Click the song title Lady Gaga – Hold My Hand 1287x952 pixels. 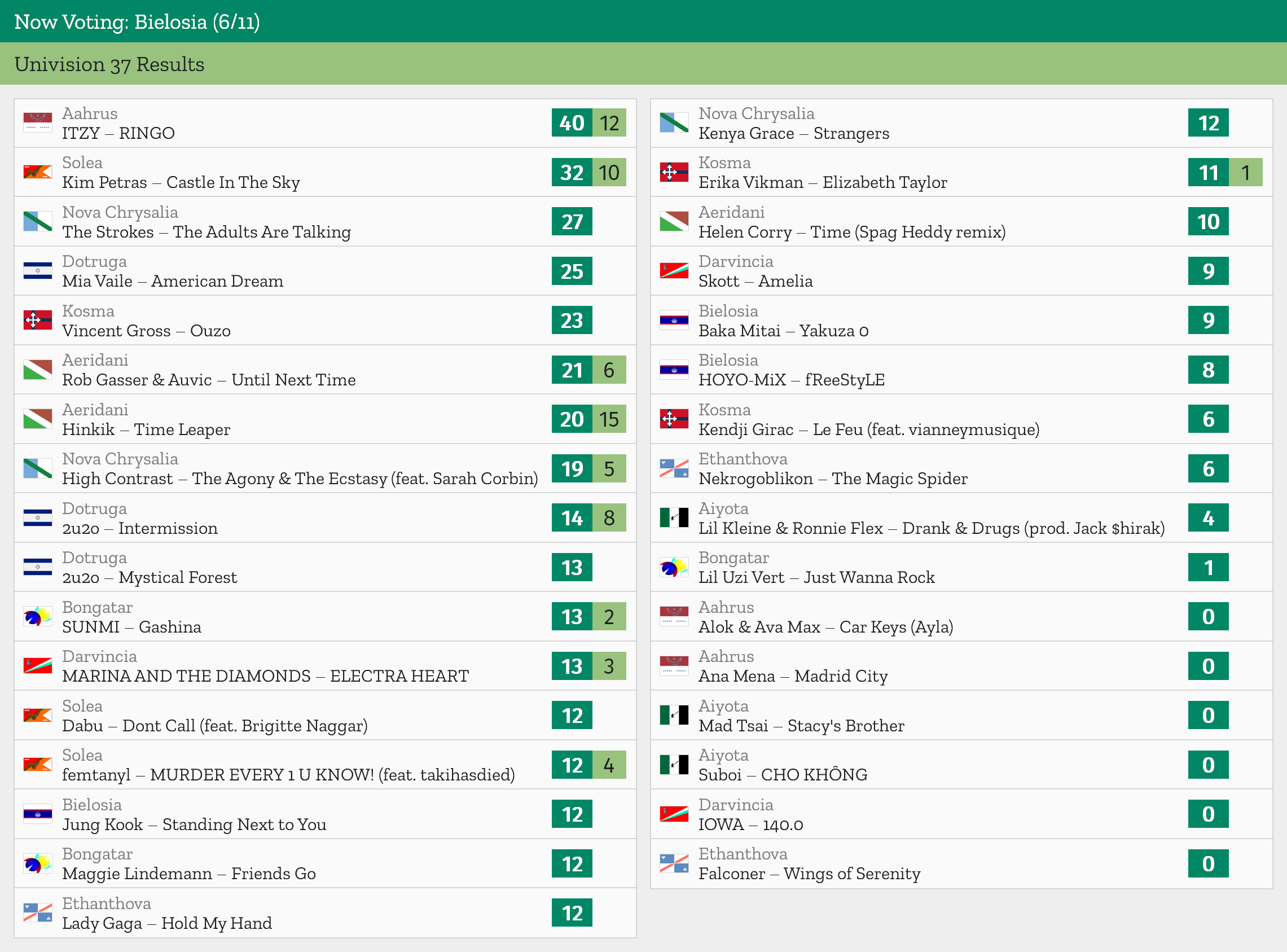pyautogui.click(x=167, y=924)
